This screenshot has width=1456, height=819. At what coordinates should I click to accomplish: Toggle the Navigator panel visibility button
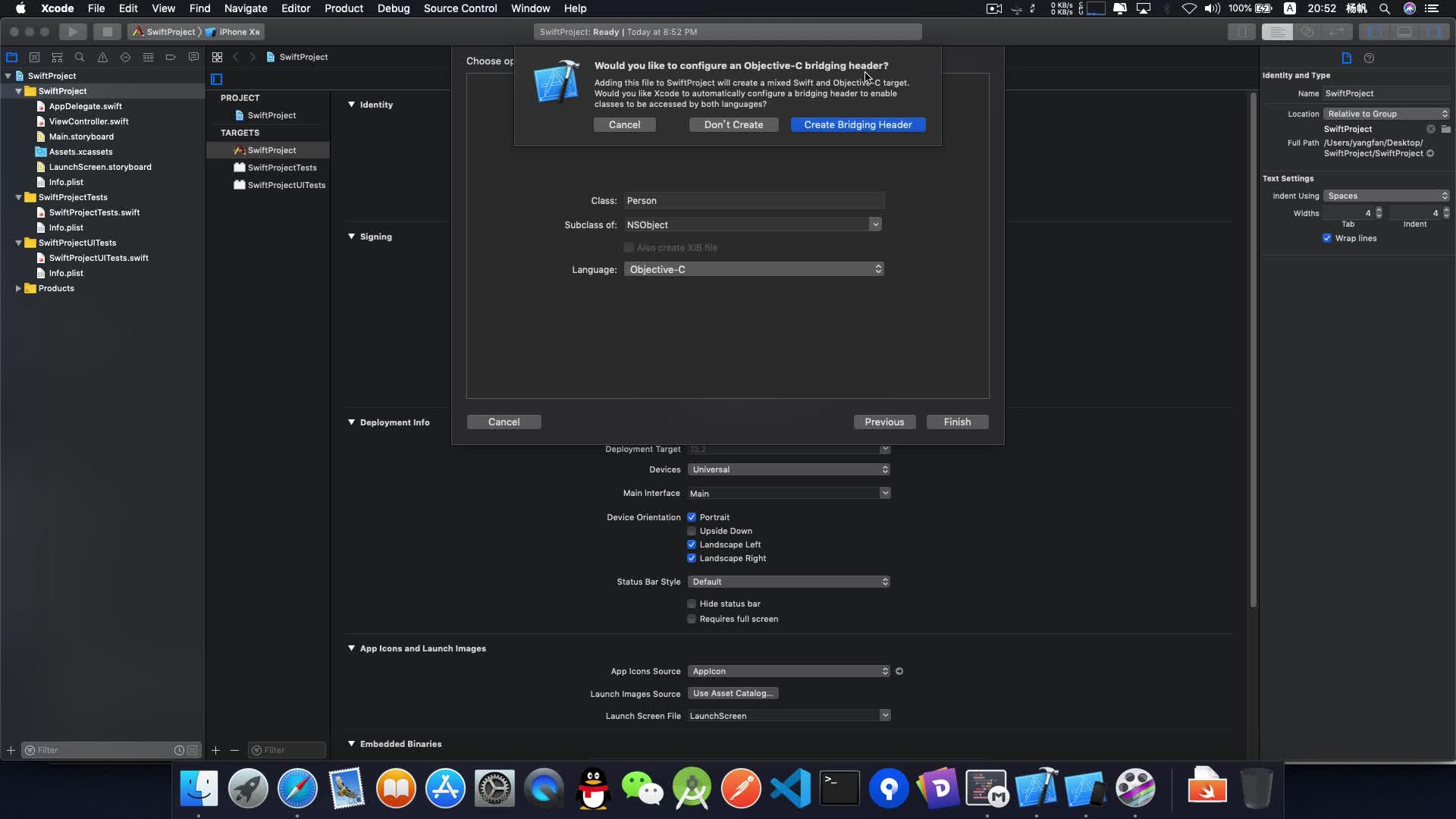(1374, 32)
